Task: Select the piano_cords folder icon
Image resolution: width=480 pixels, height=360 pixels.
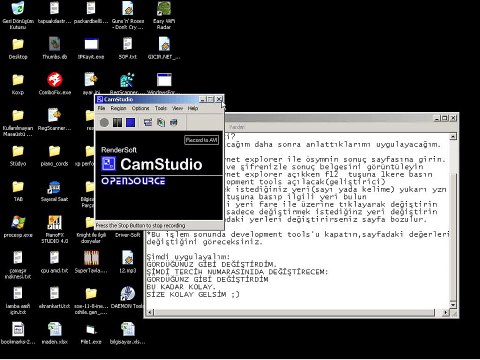Action: pos(54,151)
